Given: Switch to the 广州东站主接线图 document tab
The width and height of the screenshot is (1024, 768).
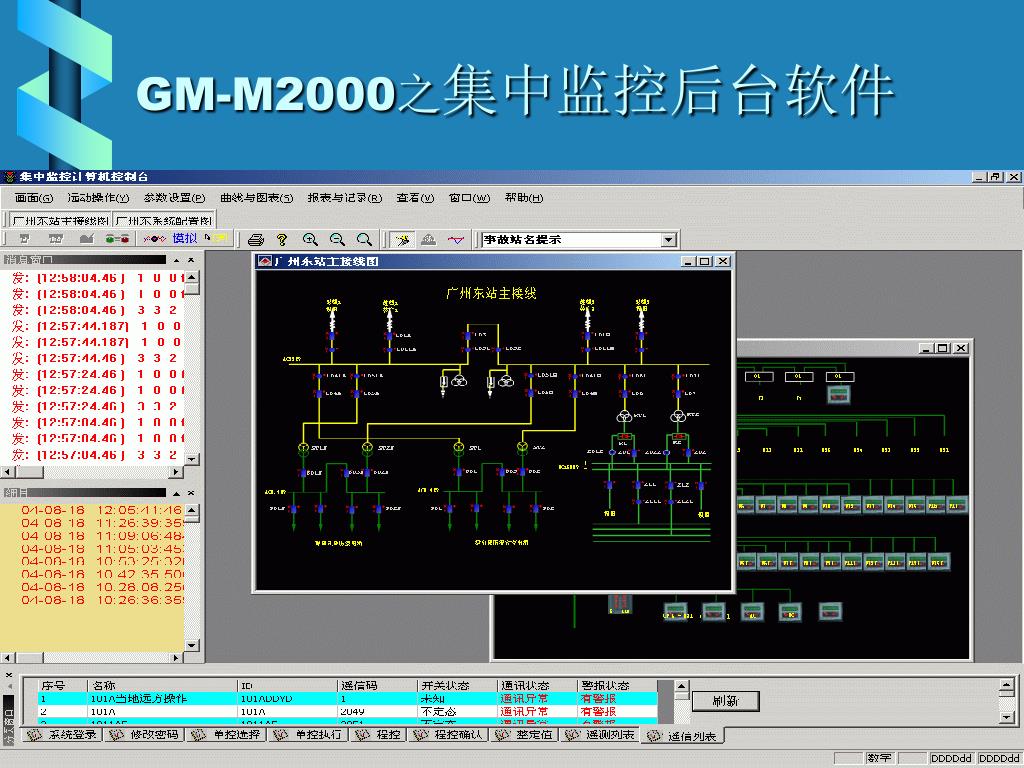Looking at the screenshot, I should click(60, 221).
